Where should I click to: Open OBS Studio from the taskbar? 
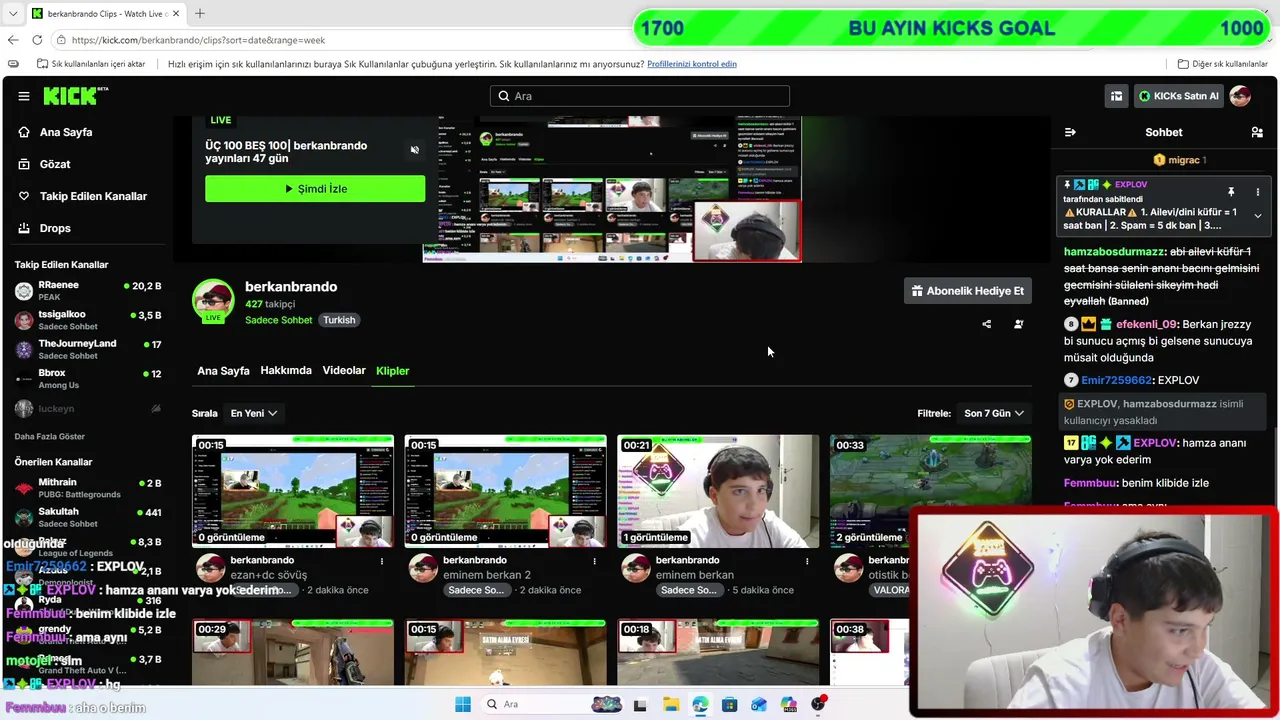(819, 704)
